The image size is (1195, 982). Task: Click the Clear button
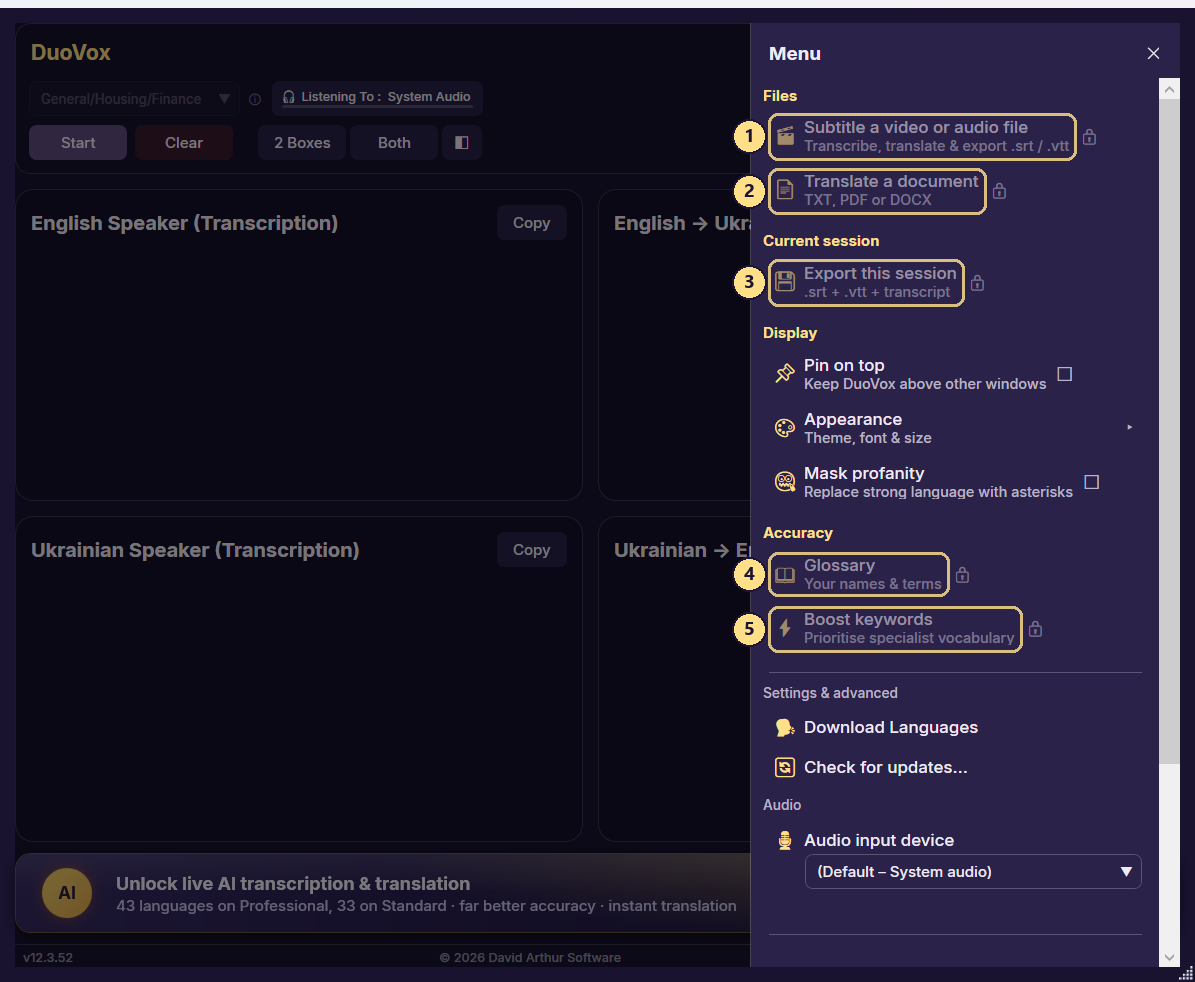pos(184,142)
